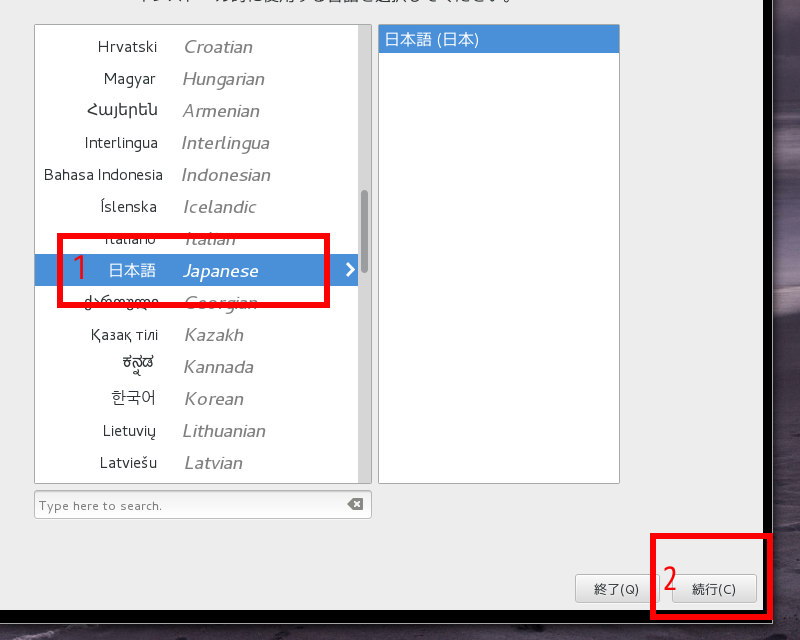Pick Interlingua in the language list
Image resolution: width=800 pixels, height=640 pixels.
point(195,143)
